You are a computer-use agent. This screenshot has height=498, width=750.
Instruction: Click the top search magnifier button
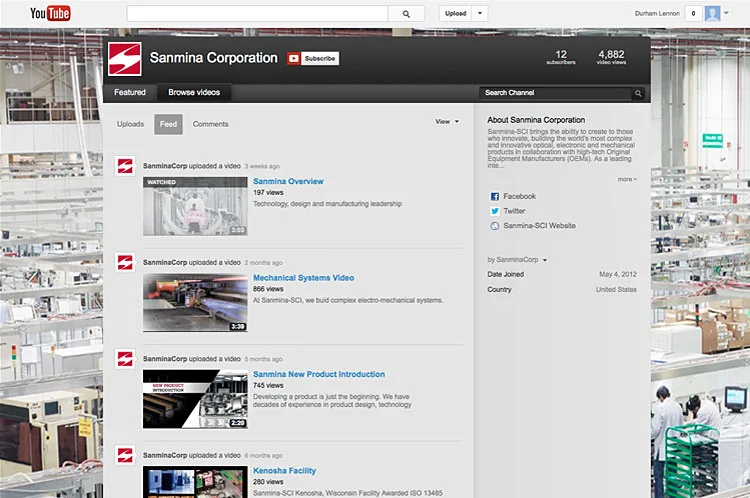[x=406, y=14]
